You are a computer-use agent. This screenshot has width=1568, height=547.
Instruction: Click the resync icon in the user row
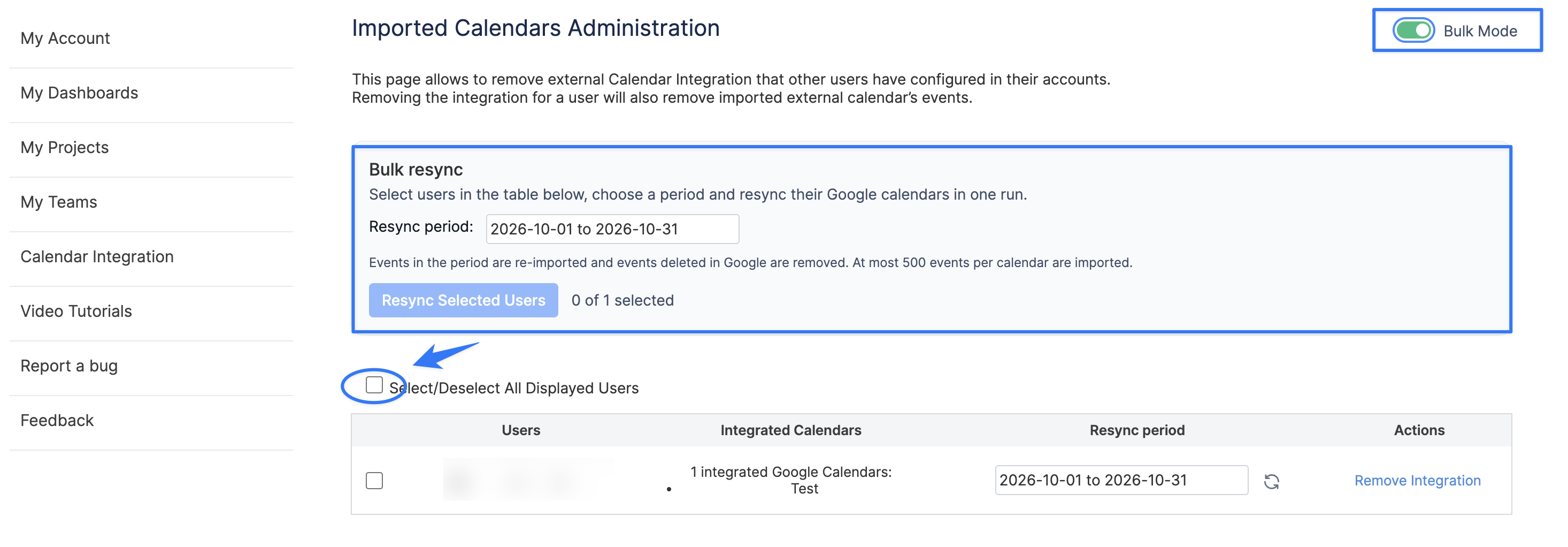point(1271,481)
